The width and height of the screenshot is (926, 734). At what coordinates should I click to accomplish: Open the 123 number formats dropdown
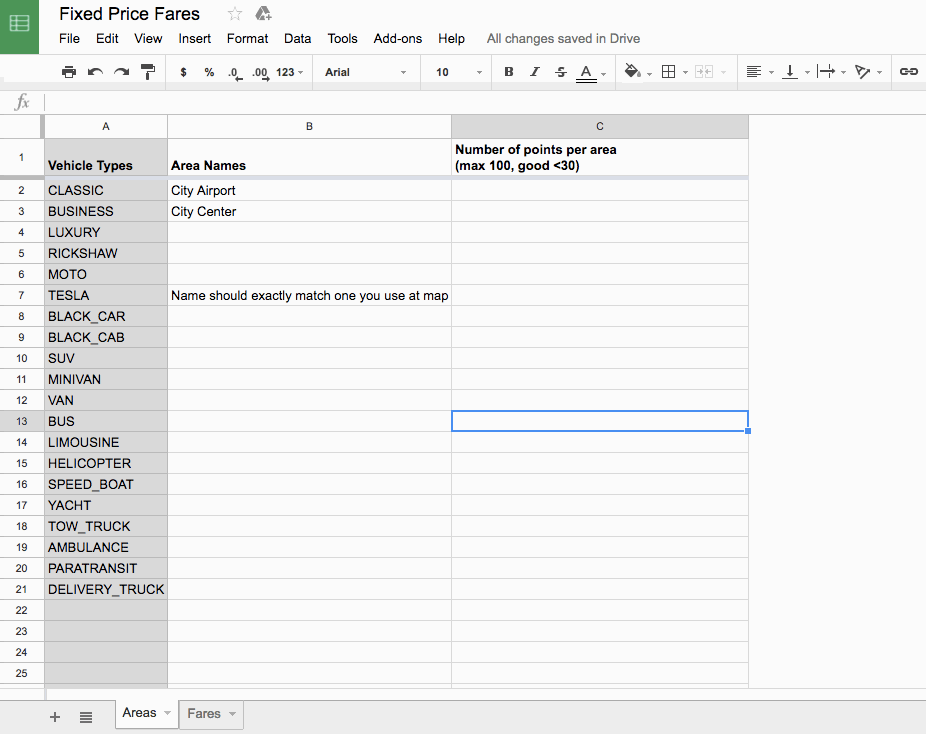tap(289, 72)
